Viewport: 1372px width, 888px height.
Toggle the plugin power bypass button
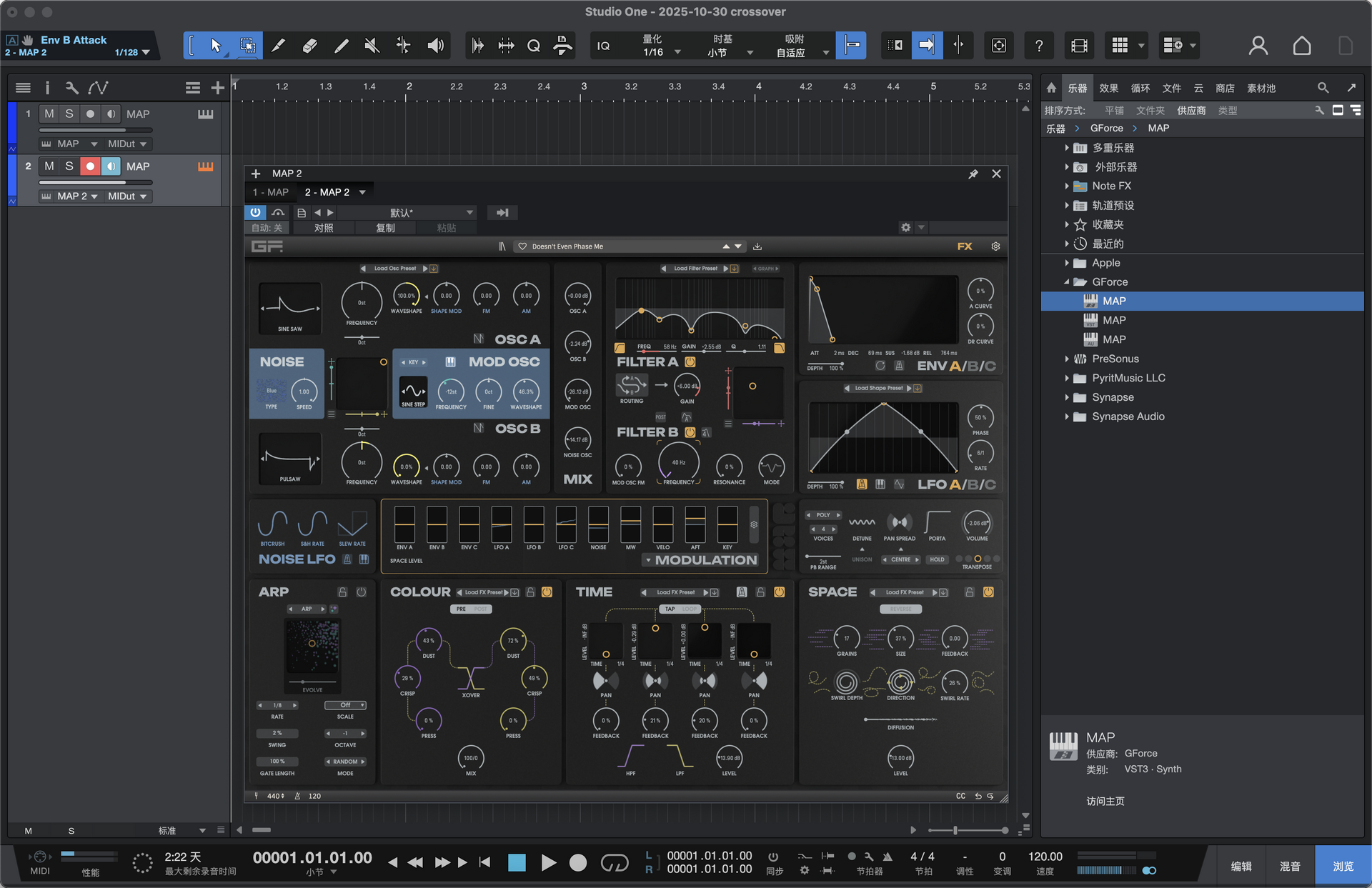click(255, 212)
